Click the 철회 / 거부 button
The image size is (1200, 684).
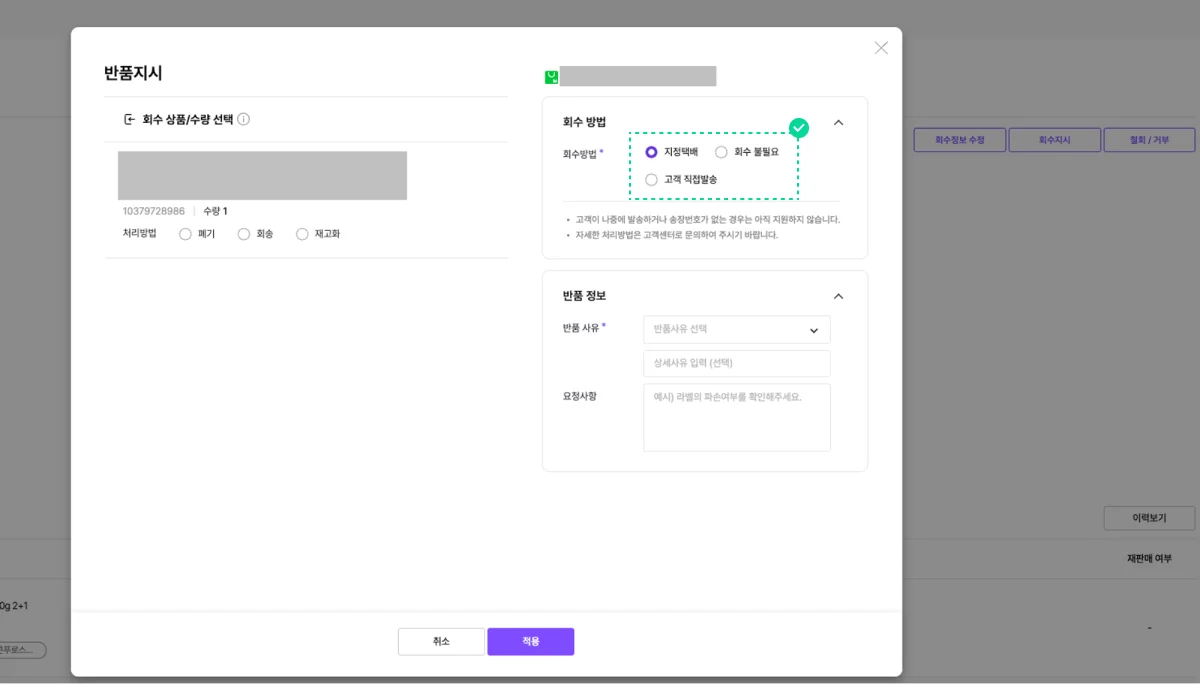[x=1149, y=140]
